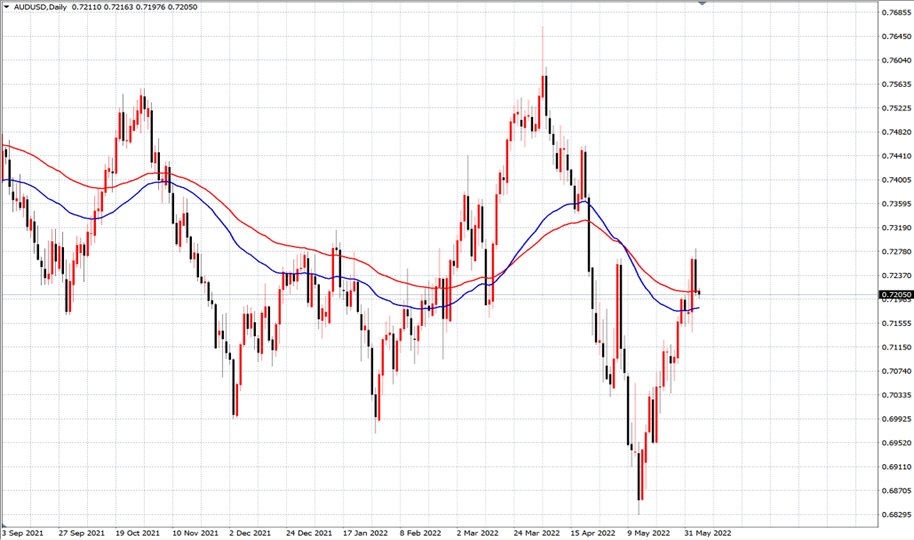Click the small arrow icon at bottom-left corner
This screenshot has height=540, width=914.
[x=5, y=525]
